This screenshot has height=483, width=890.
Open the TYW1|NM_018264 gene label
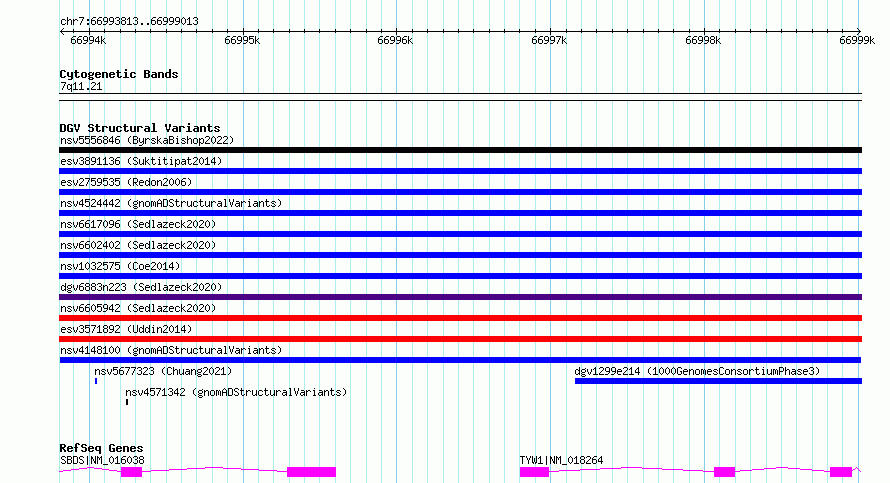(561, 460)
